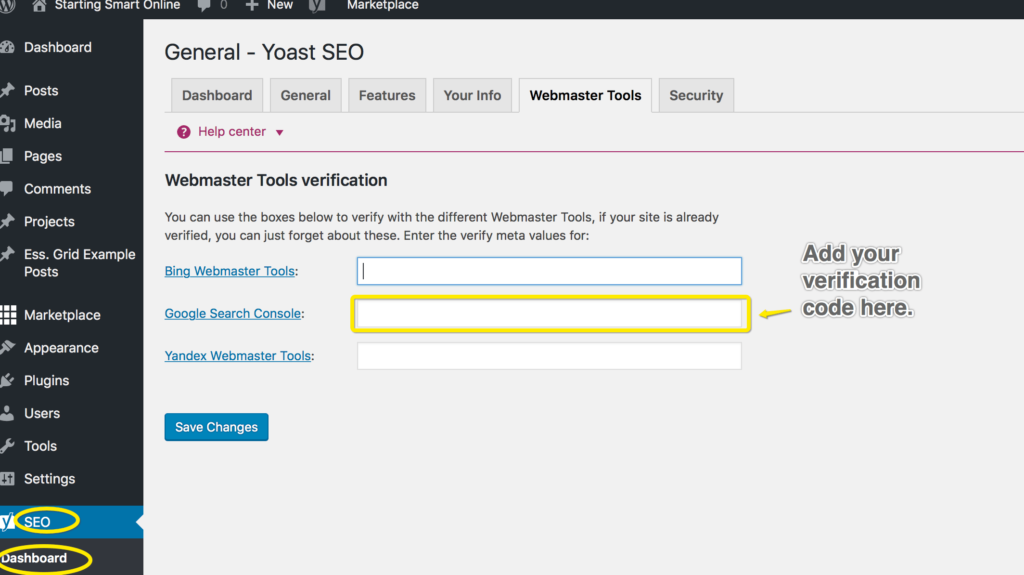Open Settings in sidebar menu
This screenshot has width=1024, height=575.
pyautogui.click(x=50, y=478)
